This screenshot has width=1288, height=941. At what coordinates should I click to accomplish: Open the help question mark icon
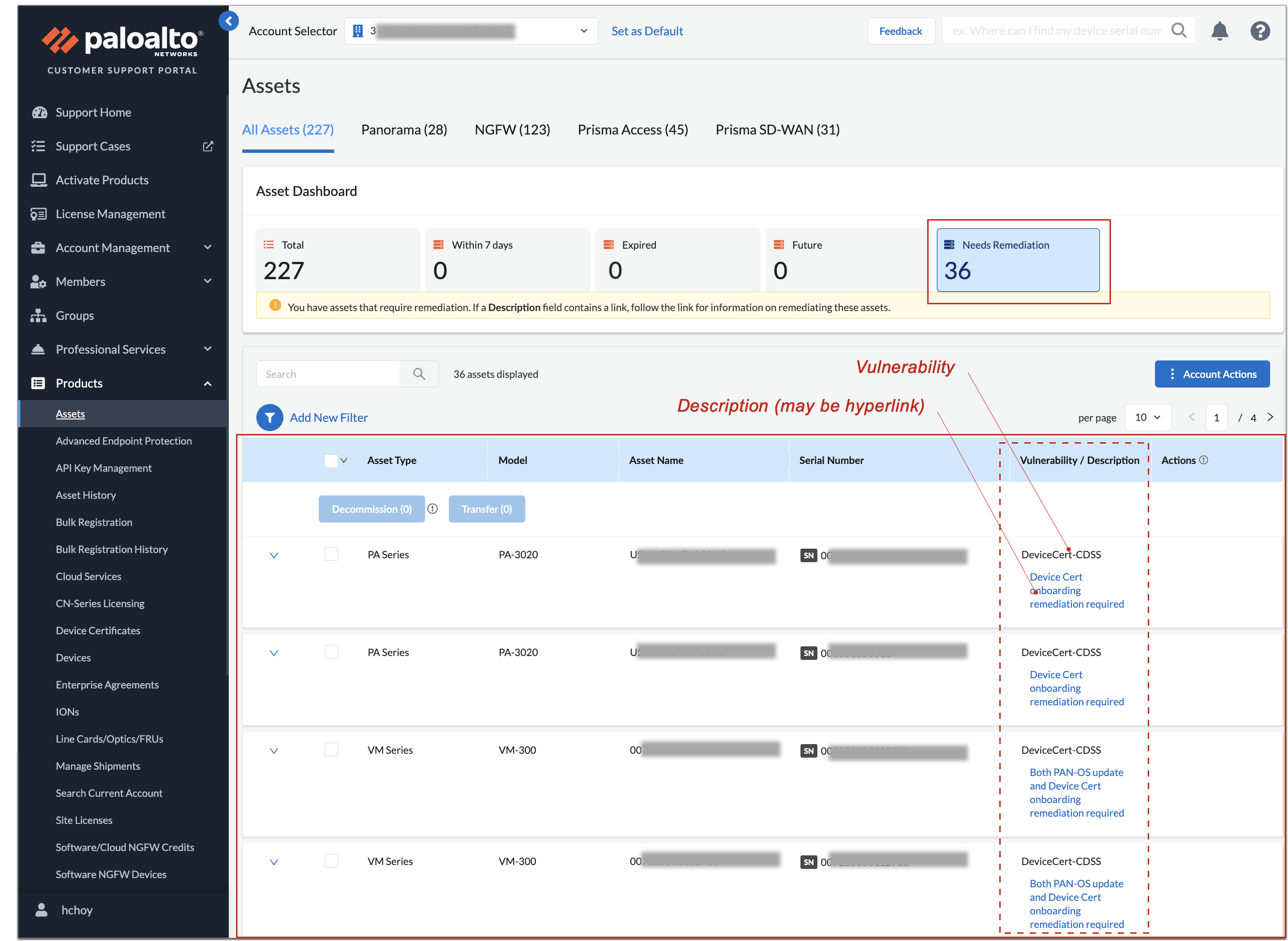click(x=1259, y=31)
